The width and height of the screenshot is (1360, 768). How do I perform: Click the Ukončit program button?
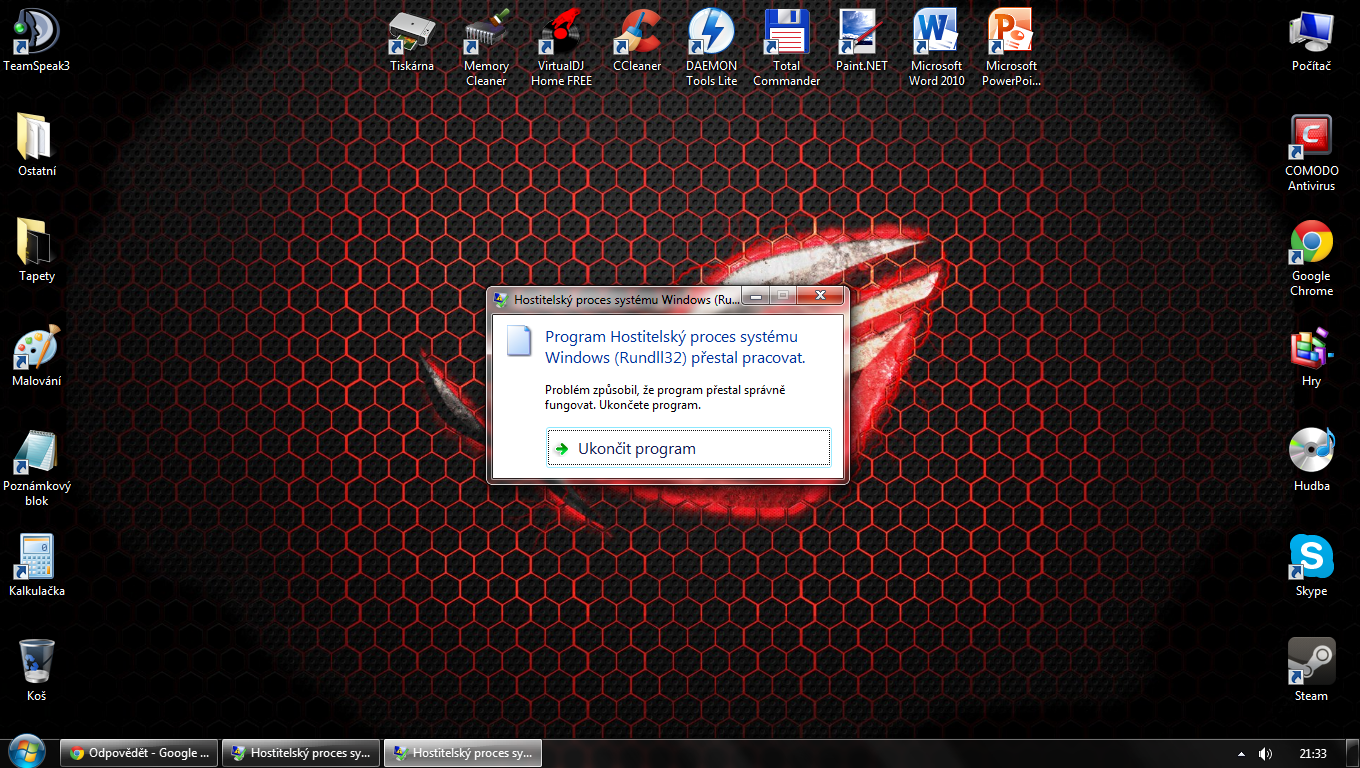point(689,449)
